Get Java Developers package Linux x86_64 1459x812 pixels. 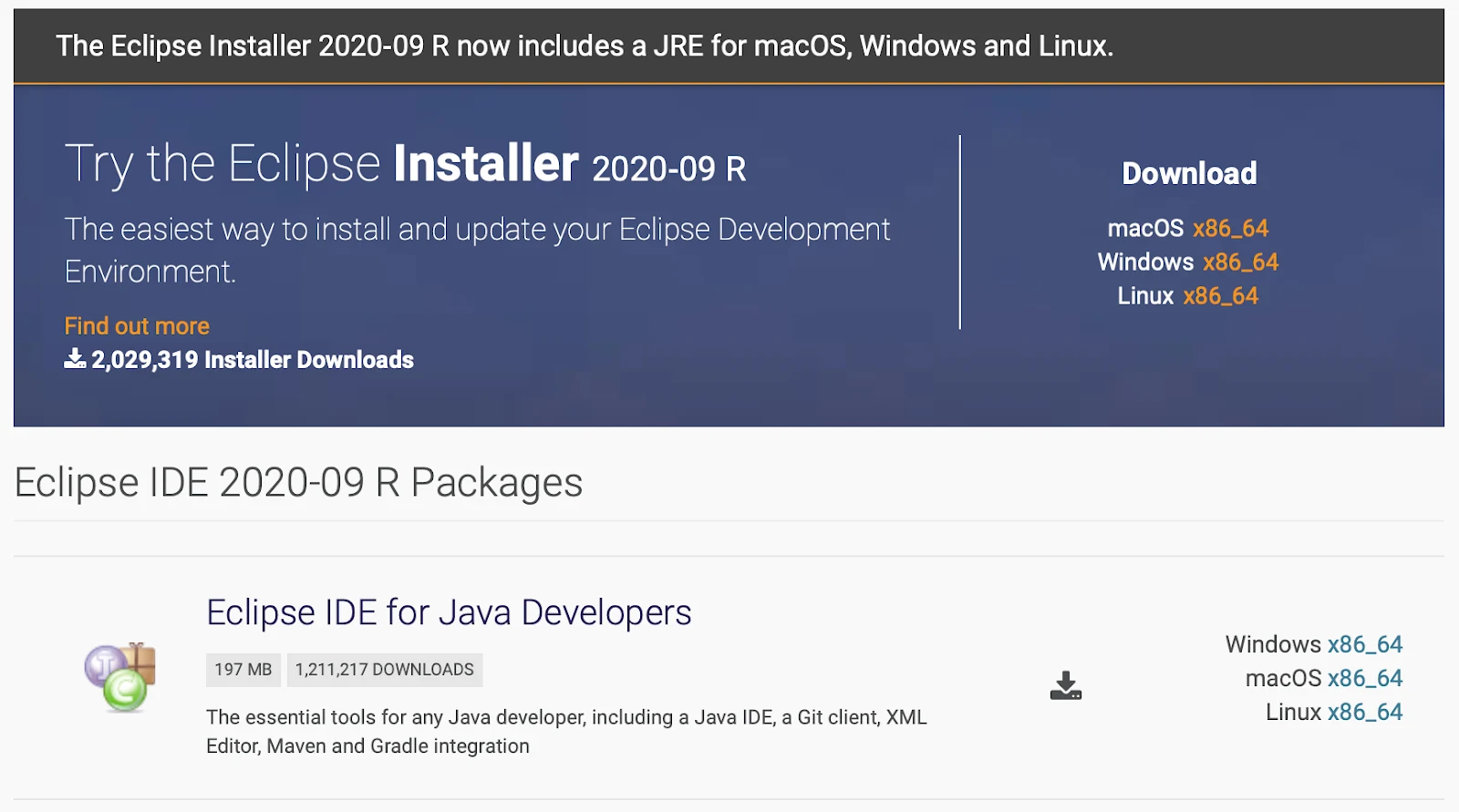(x=1365, y=712)
